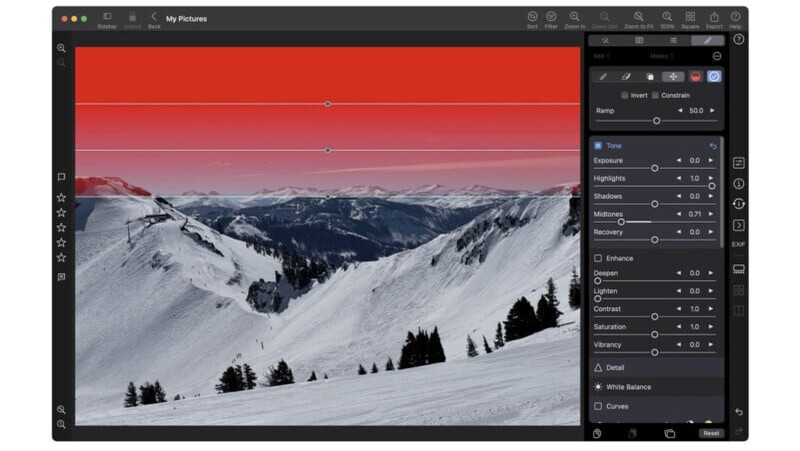This screenshot has width=800, height=451.
Task: Open the Filter toolbar option
Action: coord(551,19)
